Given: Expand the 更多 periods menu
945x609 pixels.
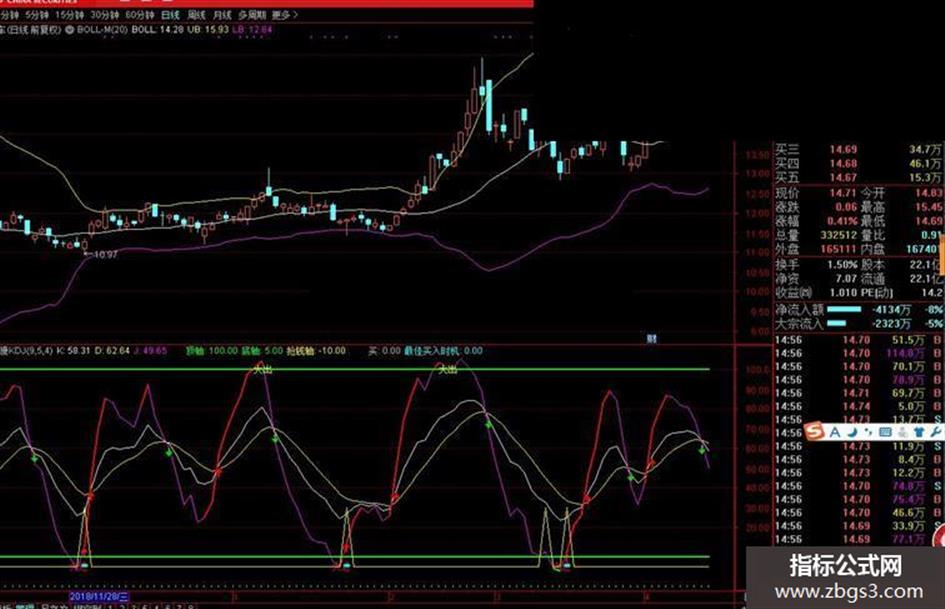Looking at the screenshot, I should (284, 14).
